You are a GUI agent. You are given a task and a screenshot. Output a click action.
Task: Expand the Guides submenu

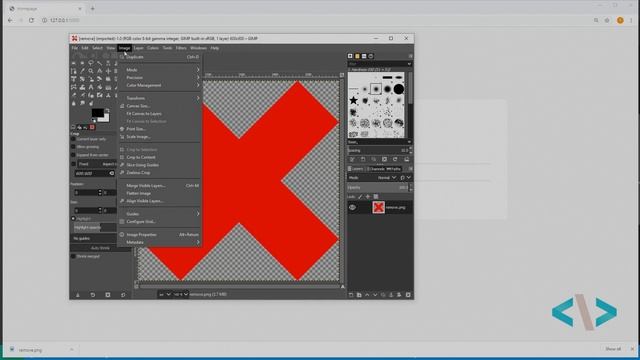pos(160,214)
